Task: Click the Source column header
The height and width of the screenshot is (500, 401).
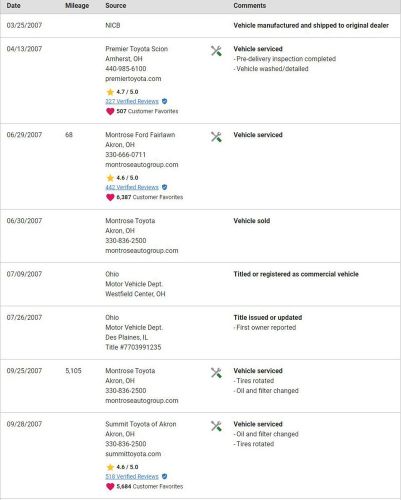Action: point(116,6)
